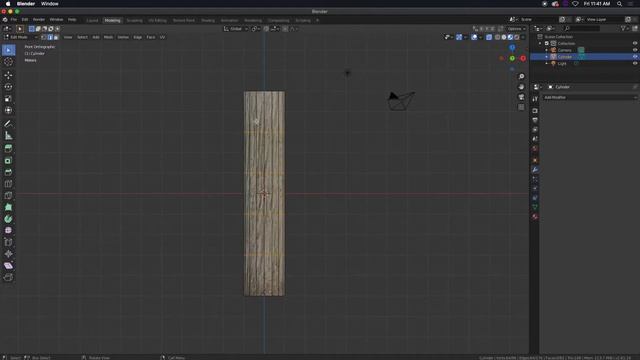Select the Spin tool
The image size is (640, 360).
click(9, 219)
